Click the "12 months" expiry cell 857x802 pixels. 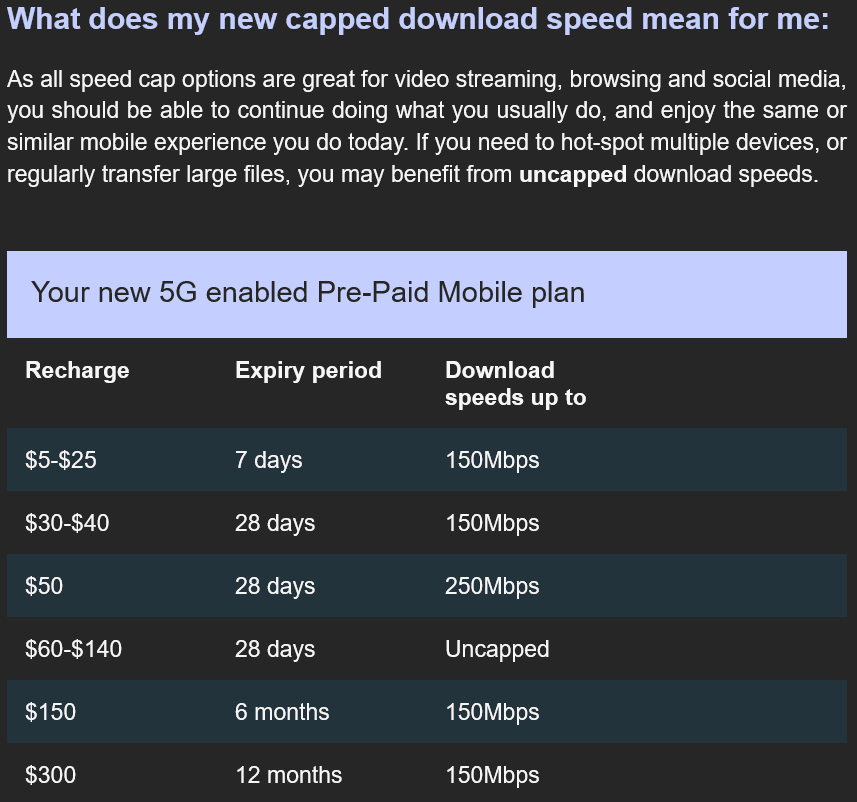(x=288, y=775)
